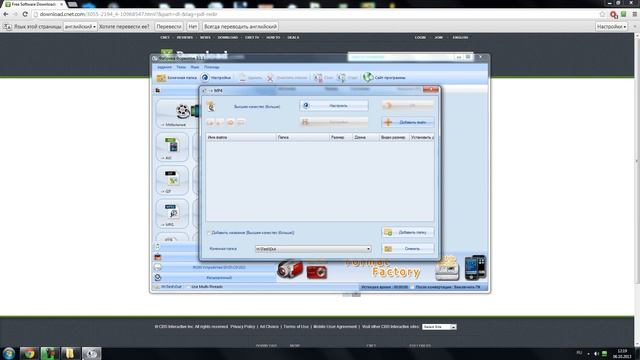Click the video category folder icon in sidebar header
Image resolution: width=640 pixels, height=360 pixels.
pyautogui.click(x=158, y=90)
